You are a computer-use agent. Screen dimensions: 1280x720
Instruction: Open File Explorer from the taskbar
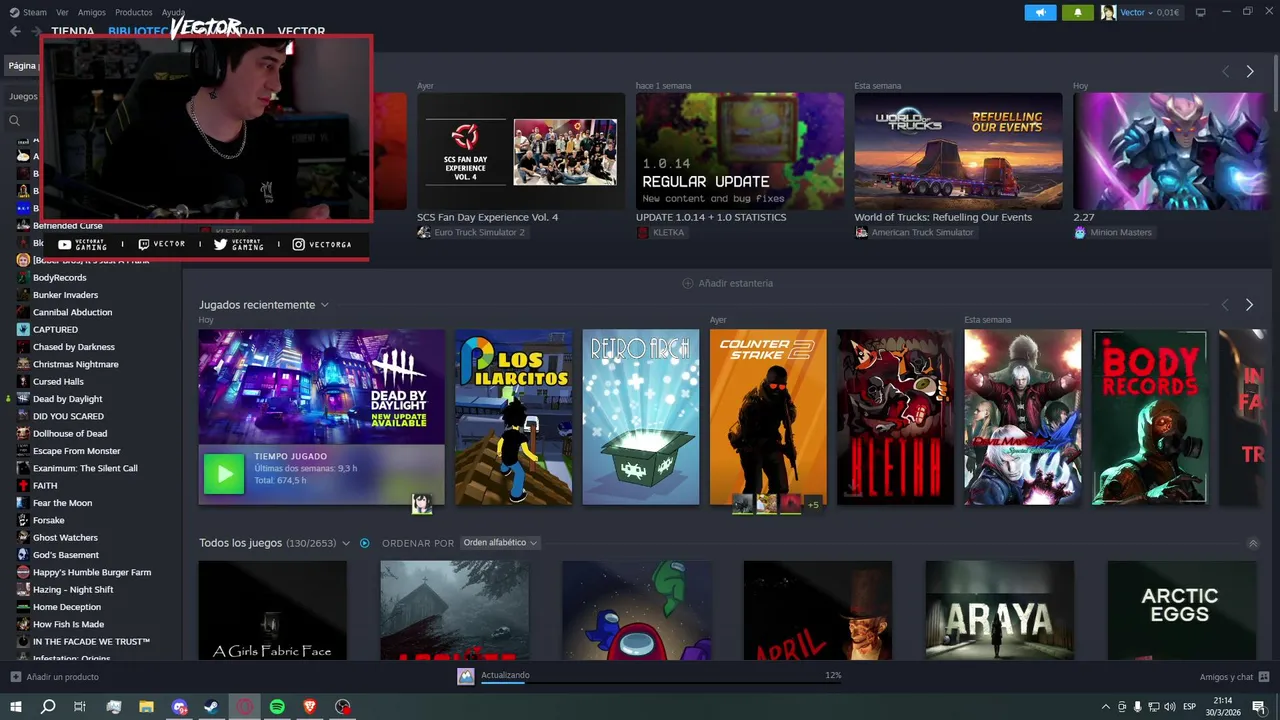(146, 707)
